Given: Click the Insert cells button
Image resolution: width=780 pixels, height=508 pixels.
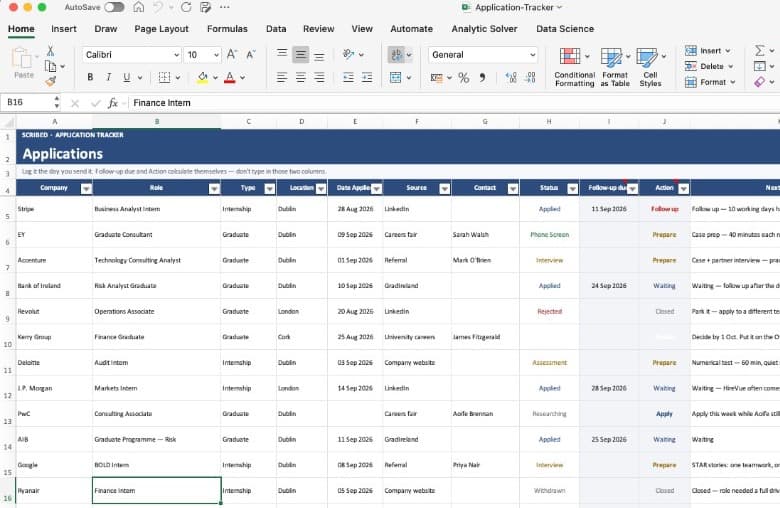Looking at the screenshot, I should click(708, 51).
